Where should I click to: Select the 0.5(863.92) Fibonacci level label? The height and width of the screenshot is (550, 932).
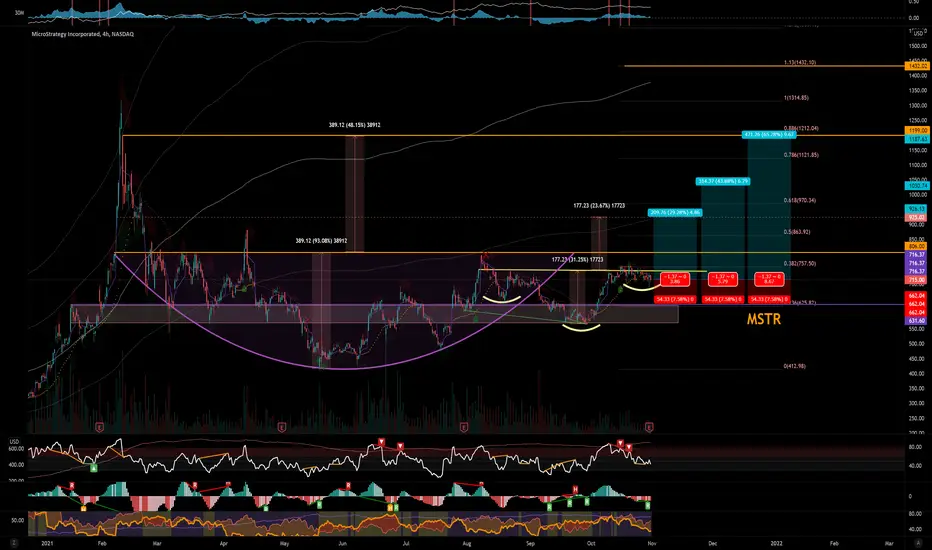(796, 232)
